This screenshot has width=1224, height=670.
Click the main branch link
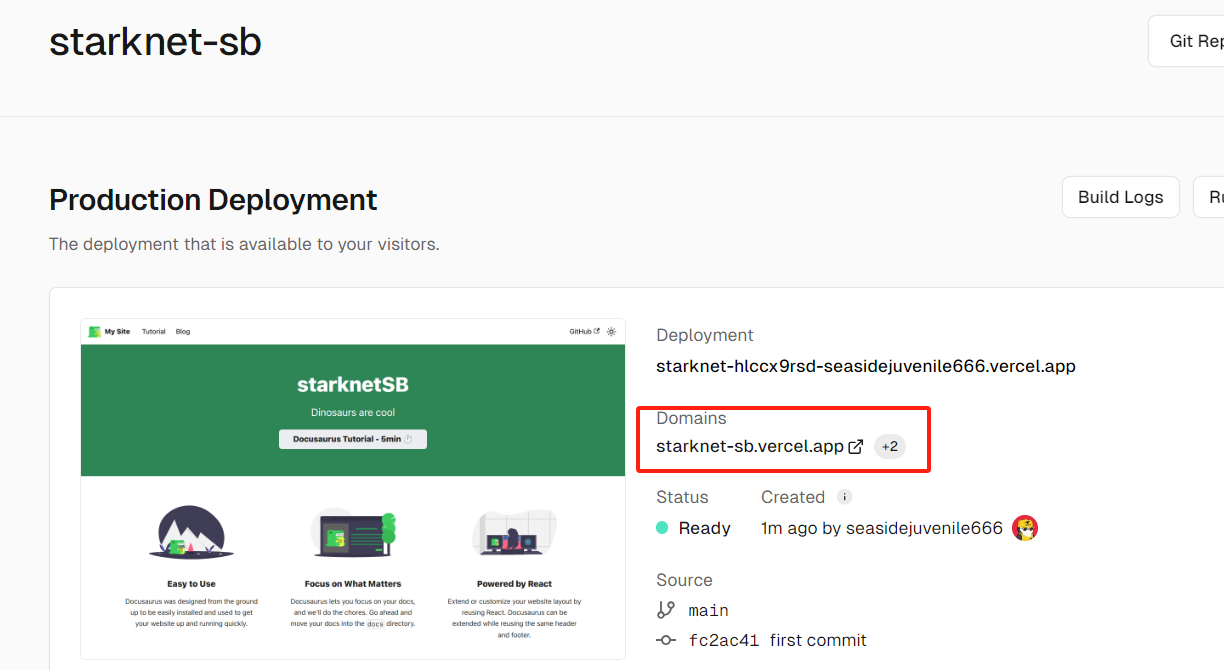(708, 610)
